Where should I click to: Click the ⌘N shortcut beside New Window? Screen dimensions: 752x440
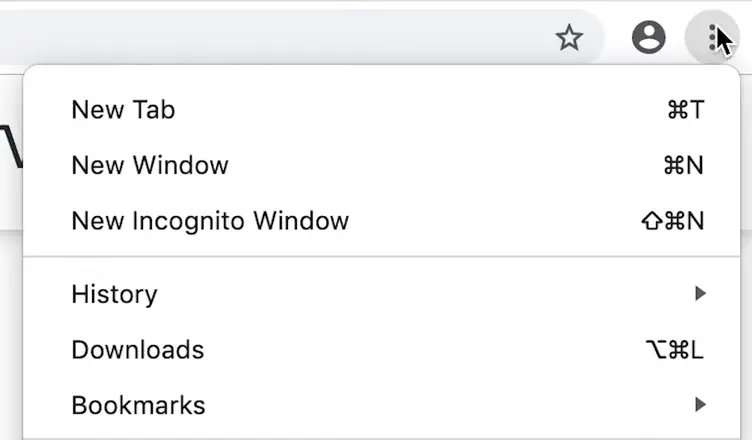click(684, 165)
